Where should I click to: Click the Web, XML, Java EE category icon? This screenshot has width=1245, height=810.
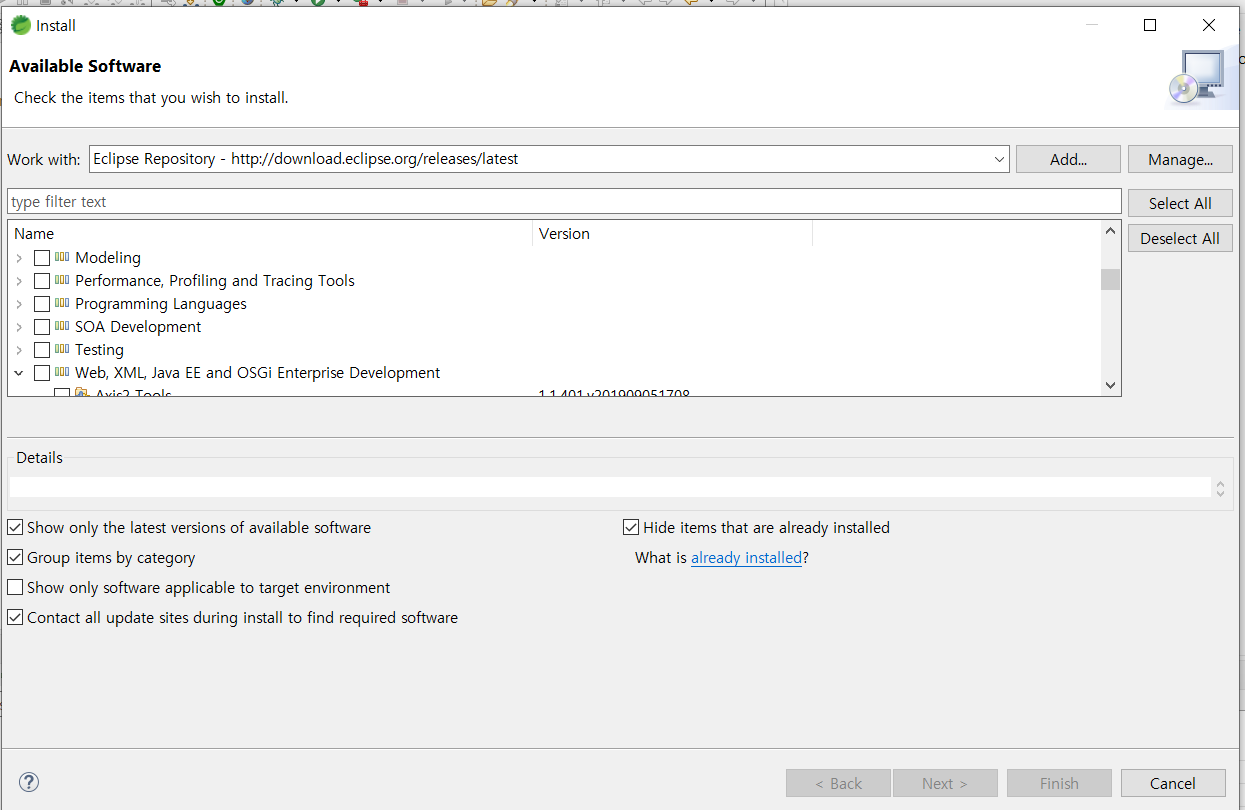62,372
